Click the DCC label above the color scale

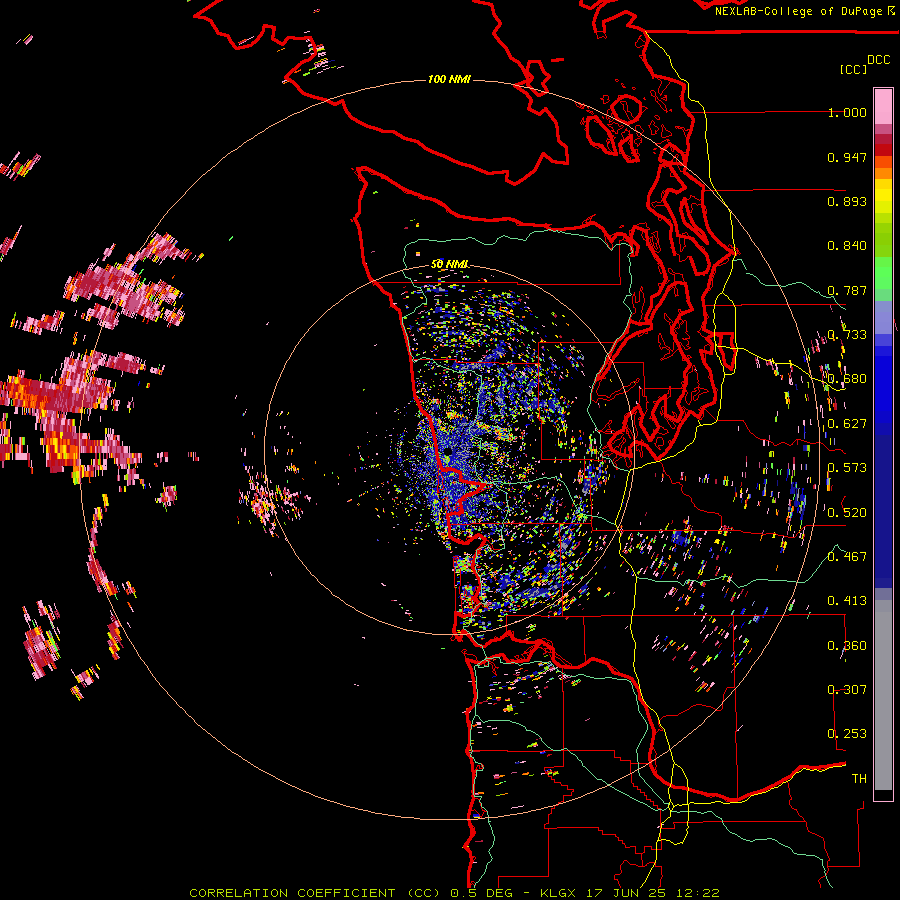pos(878,60)
